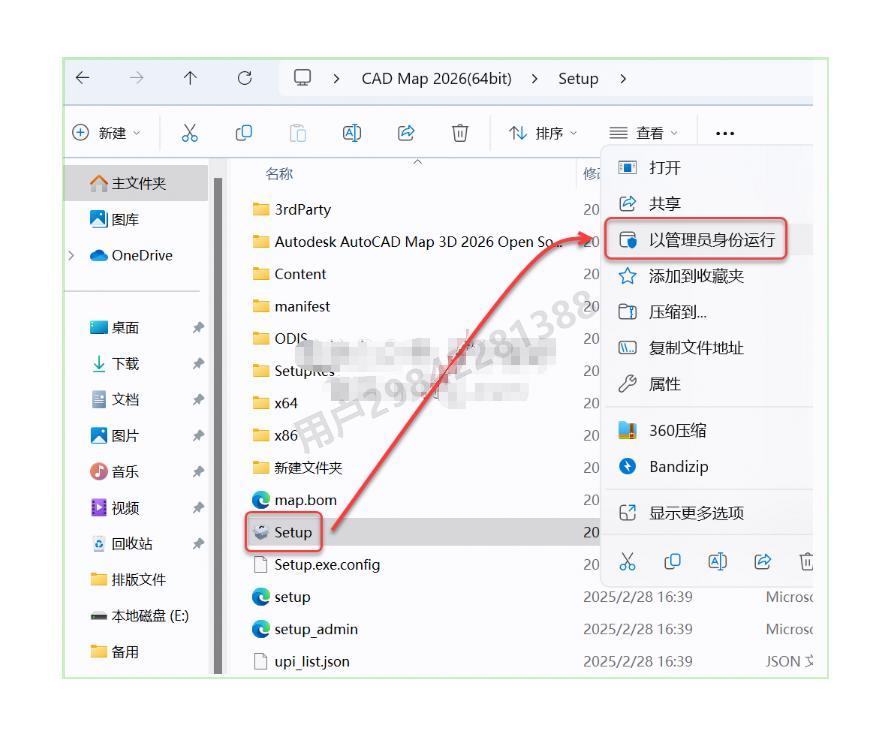Go up one folder level arrow
Viewport: 891px width, 736px height.
click(190, 79)
